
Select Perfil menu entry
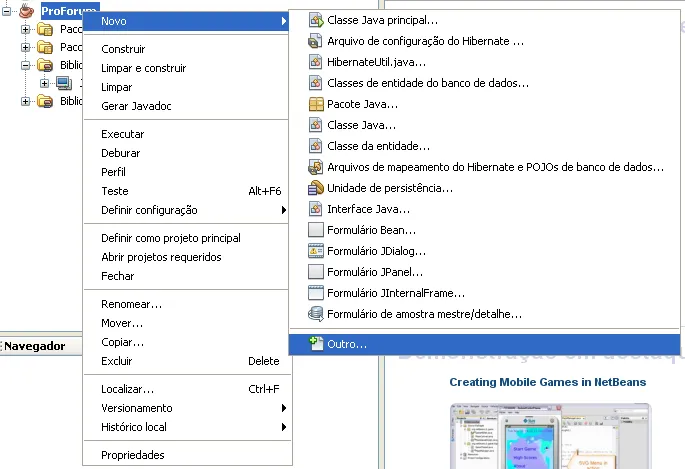[188, 172]
